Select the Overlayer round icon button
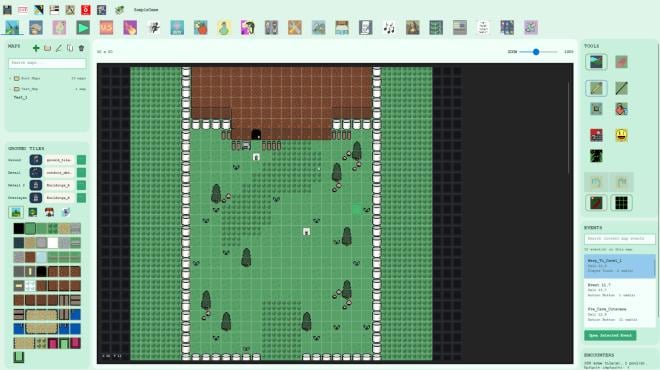 point(36,198)
